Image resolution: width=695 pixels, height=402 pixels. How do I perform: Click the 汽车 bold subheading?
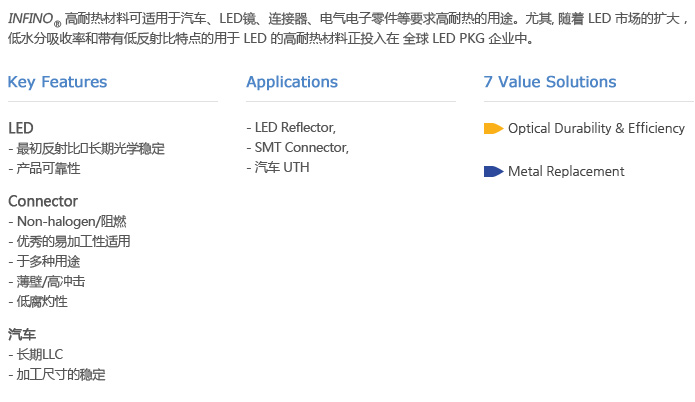[22, 334]
